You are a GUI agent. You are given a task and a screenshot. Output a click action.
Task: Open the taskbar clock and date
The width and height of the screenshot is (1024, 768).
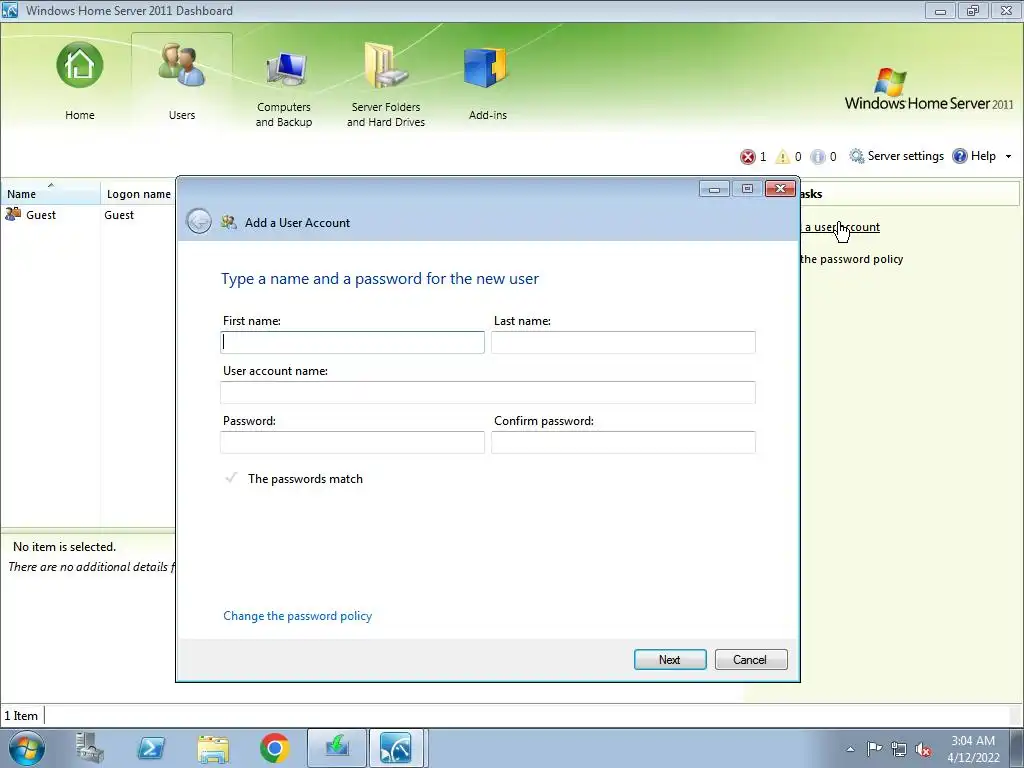tap(973, 749)
